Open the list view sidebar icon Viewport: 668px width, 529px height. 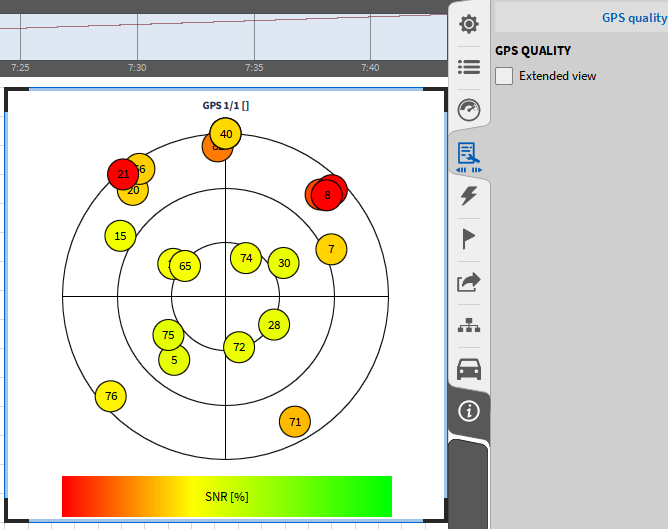coord(468,67)
